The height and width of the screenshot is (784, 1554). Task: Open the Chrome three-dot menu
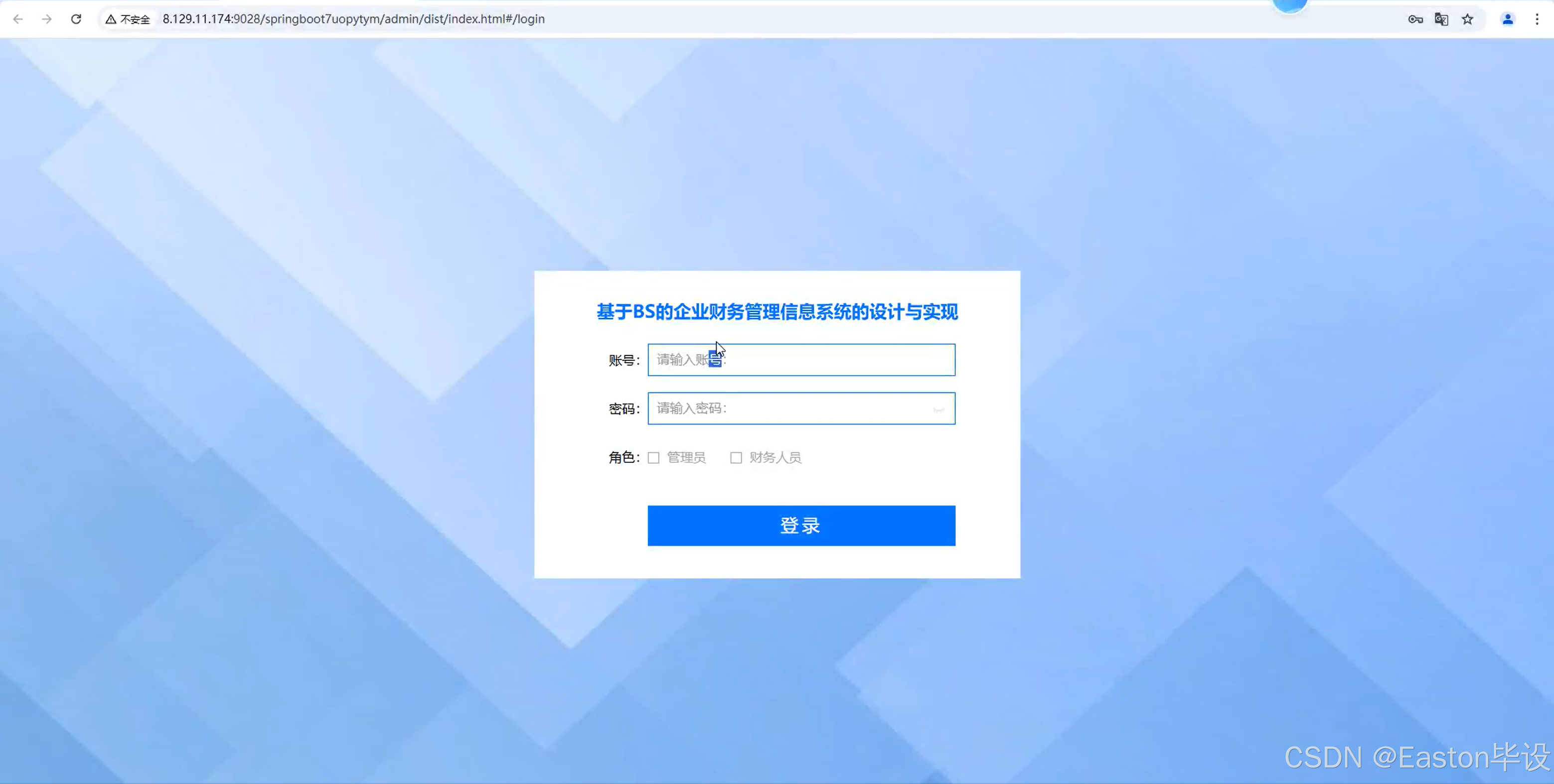[1537, 19]
